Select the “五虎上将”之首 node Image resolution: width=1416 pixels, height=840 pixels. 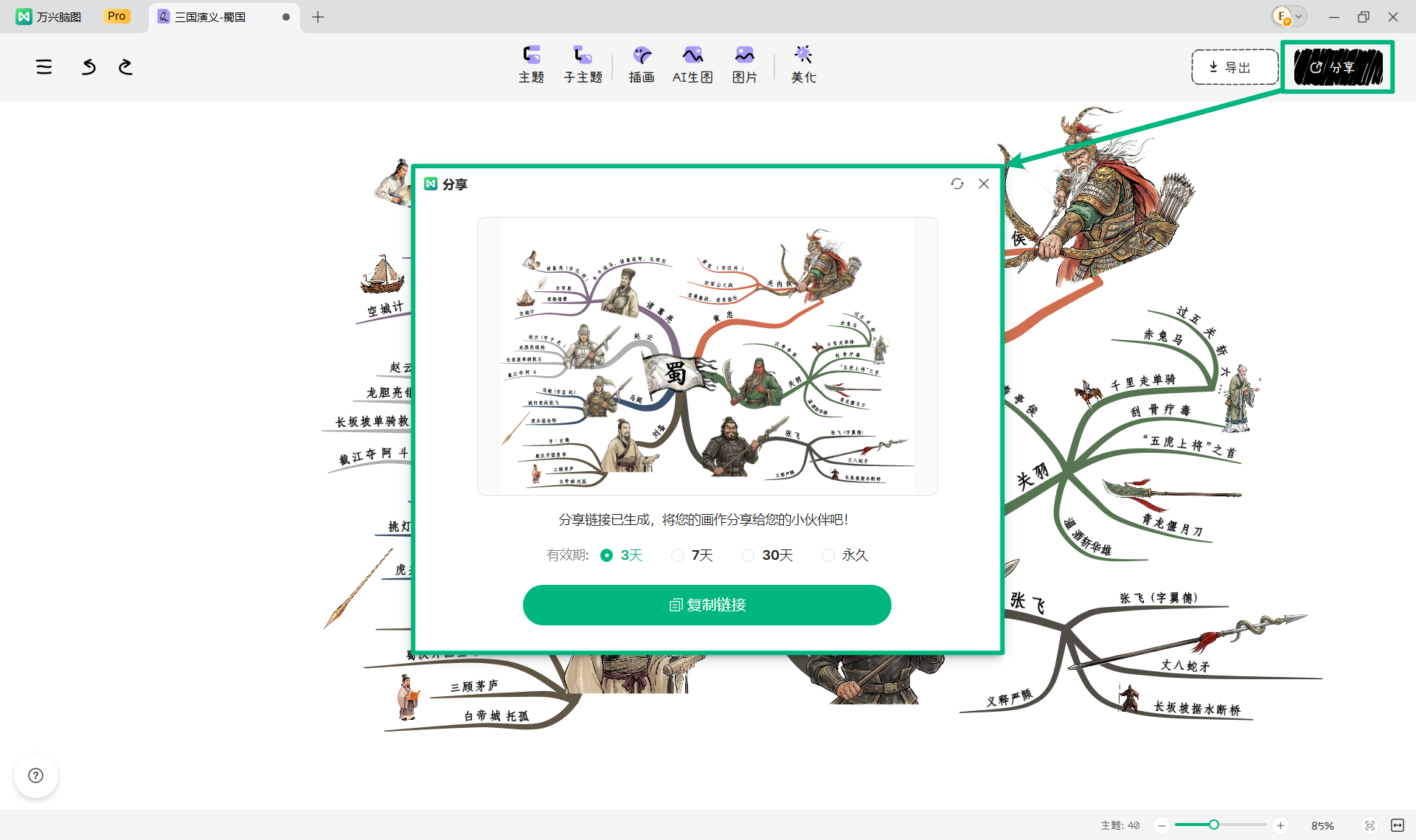(x=1190, y=445)
